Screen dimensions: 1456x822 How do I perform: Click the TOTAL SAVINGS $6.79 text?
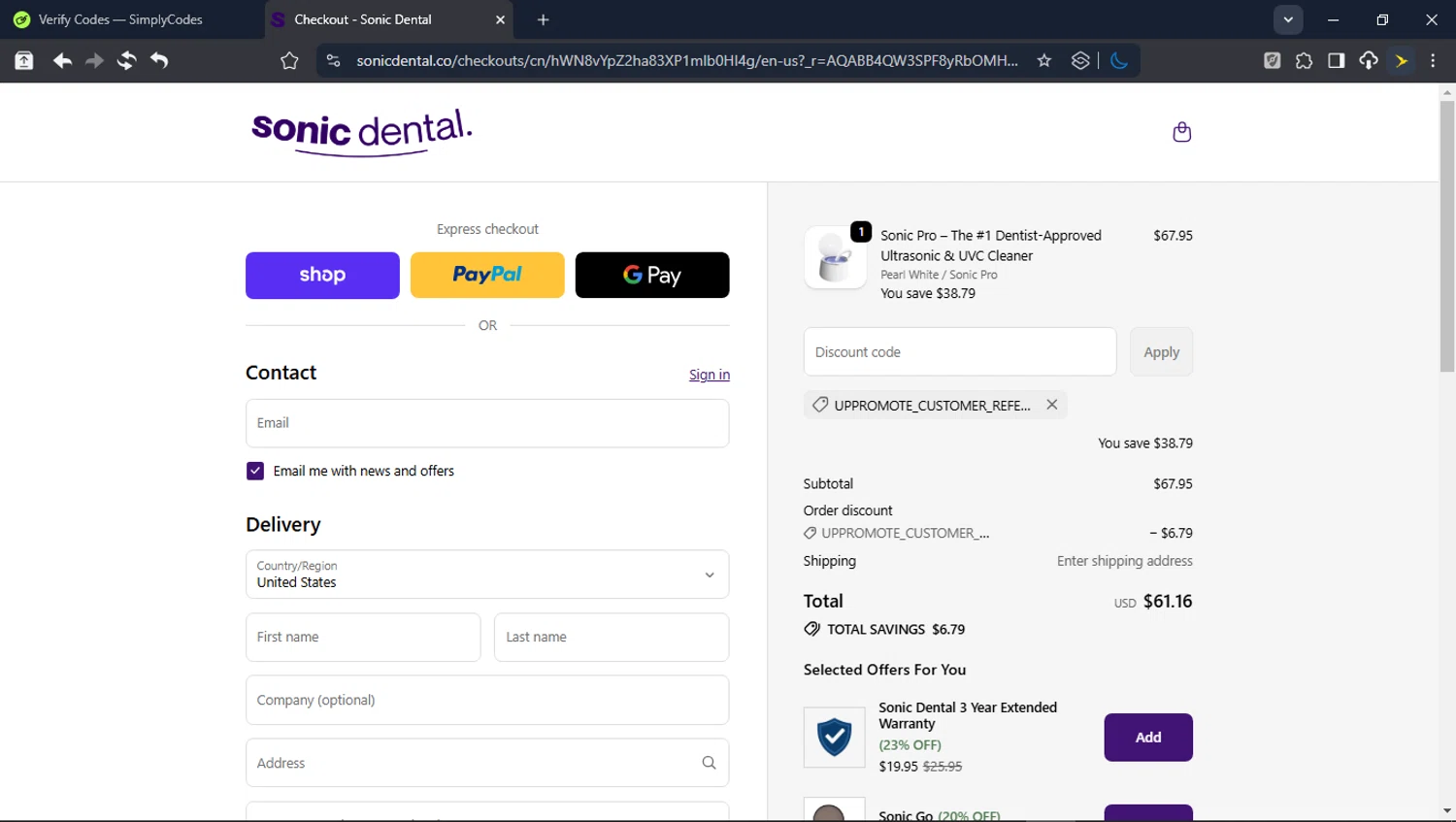click(896, 629)
